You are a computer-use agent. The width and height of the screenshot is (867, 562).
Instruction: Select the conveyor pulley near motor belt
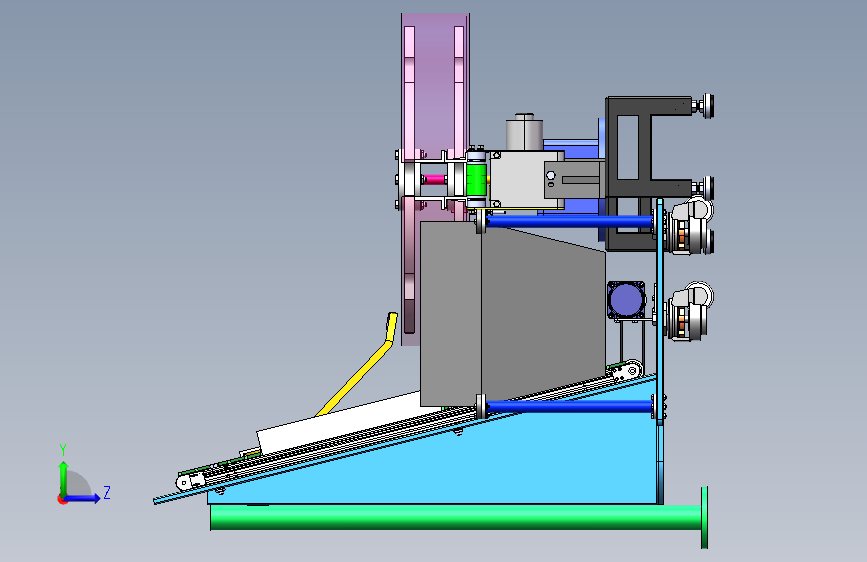tap(631, 370)
